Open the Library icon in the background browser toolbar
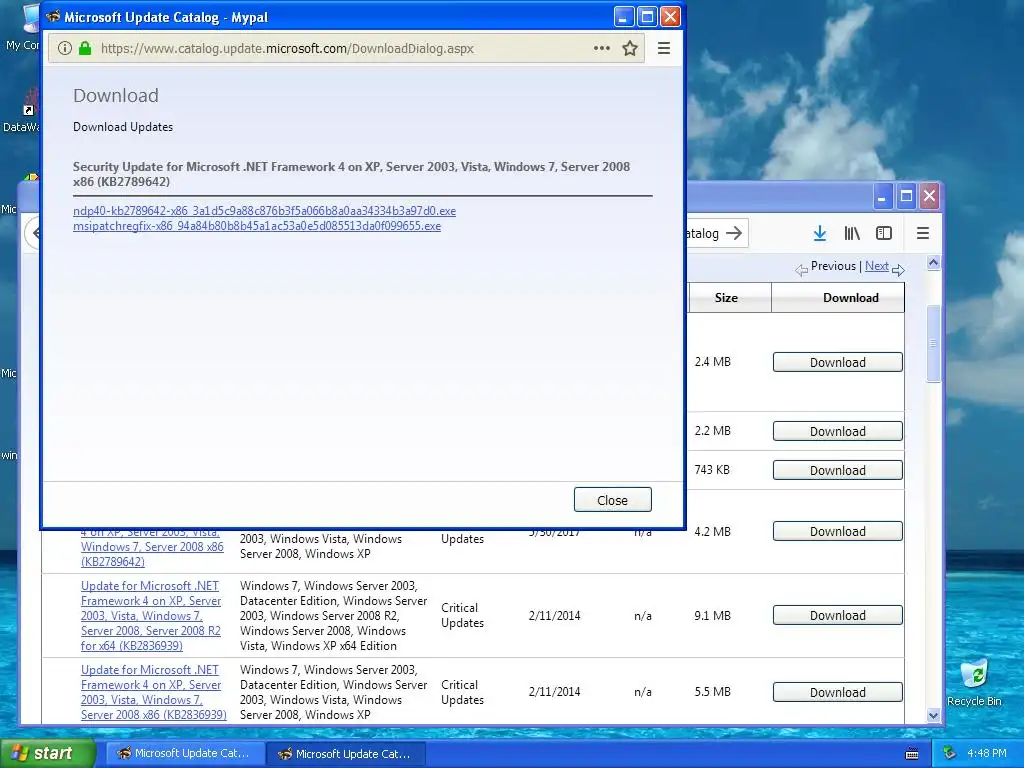The image size is (1024, 768). (x=852, y=233)
